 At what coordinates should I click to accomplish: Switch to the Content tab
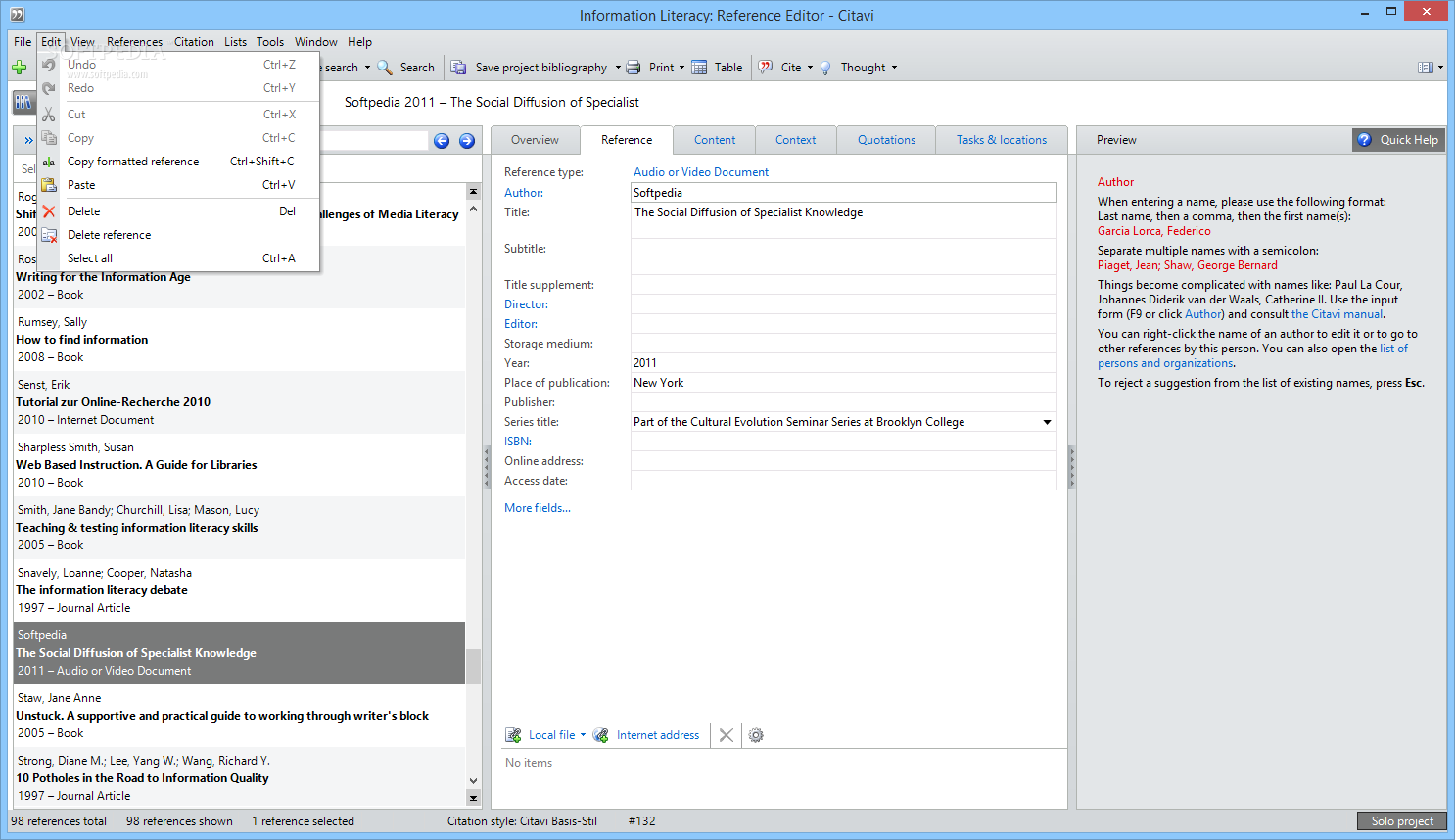point(715,140)
